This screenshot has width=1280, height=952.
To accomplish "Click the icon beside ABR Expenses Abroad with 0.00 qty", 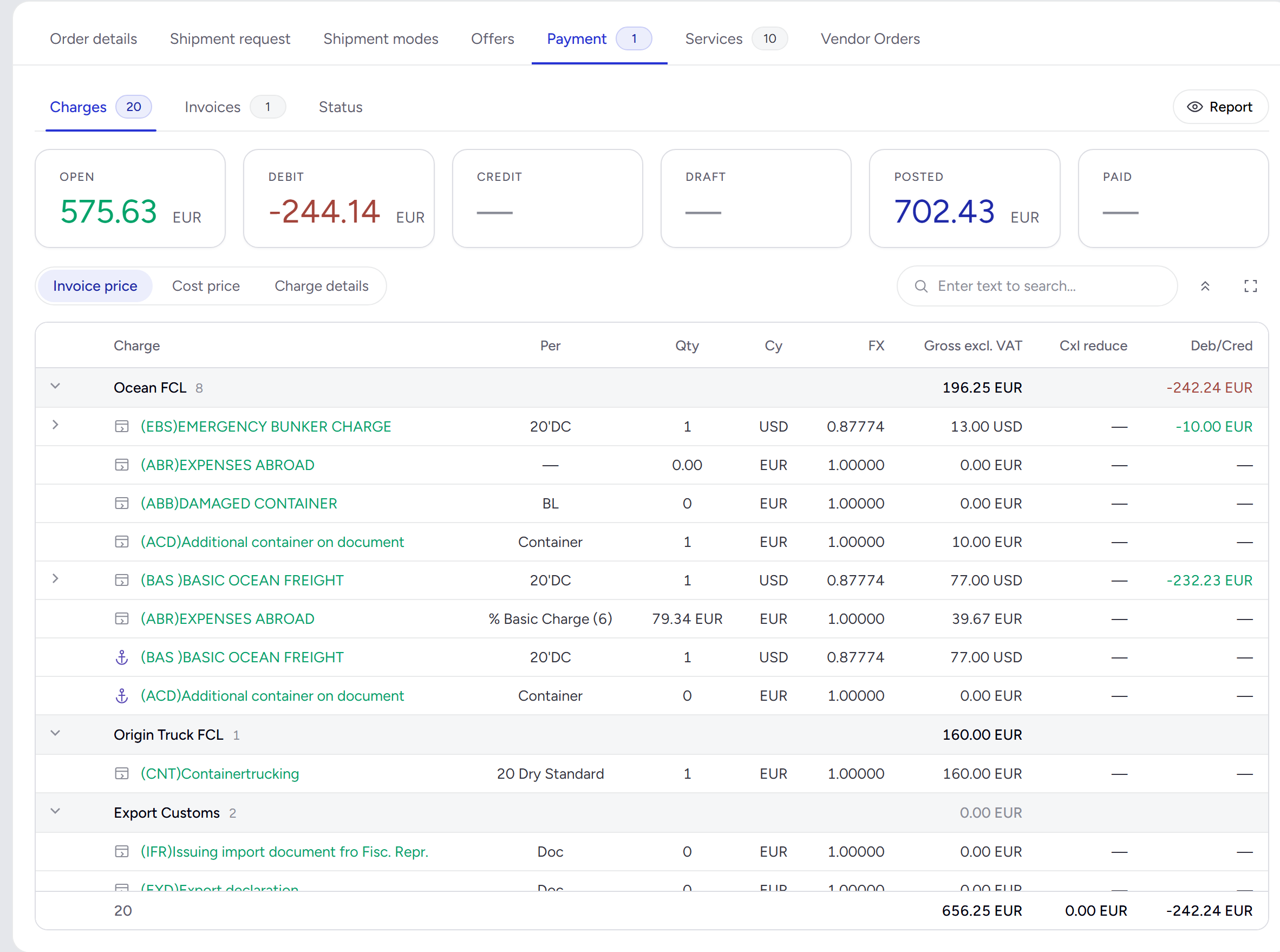I will [121, 465].
